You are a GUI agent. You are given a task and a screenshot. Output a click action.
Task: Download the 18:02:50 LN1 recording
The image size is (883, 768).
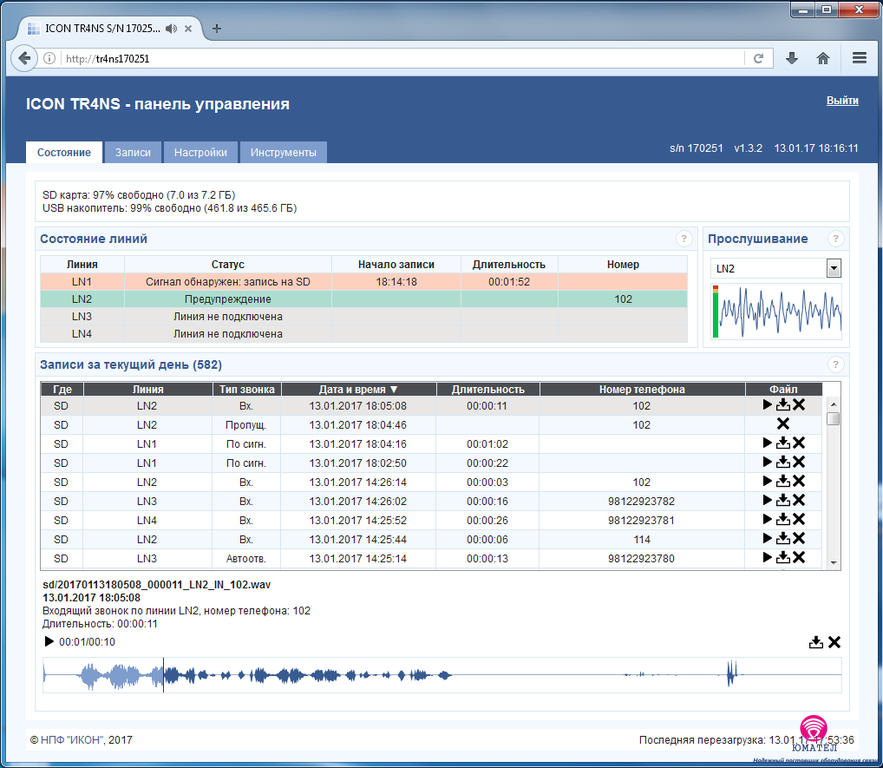[783, 462]
